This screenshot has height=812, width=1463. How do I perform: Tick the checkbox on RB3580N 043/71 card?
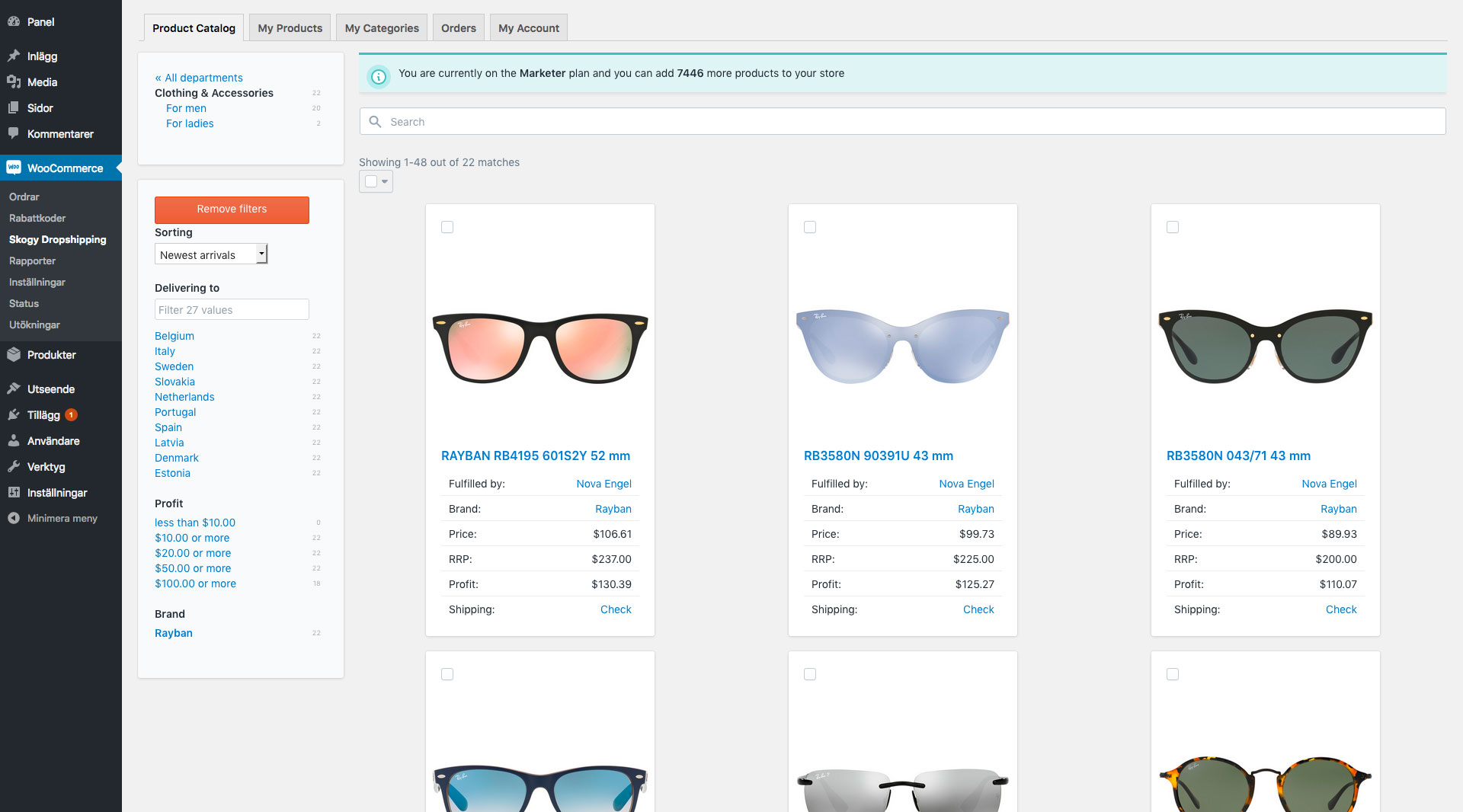tap(1173, 227)
